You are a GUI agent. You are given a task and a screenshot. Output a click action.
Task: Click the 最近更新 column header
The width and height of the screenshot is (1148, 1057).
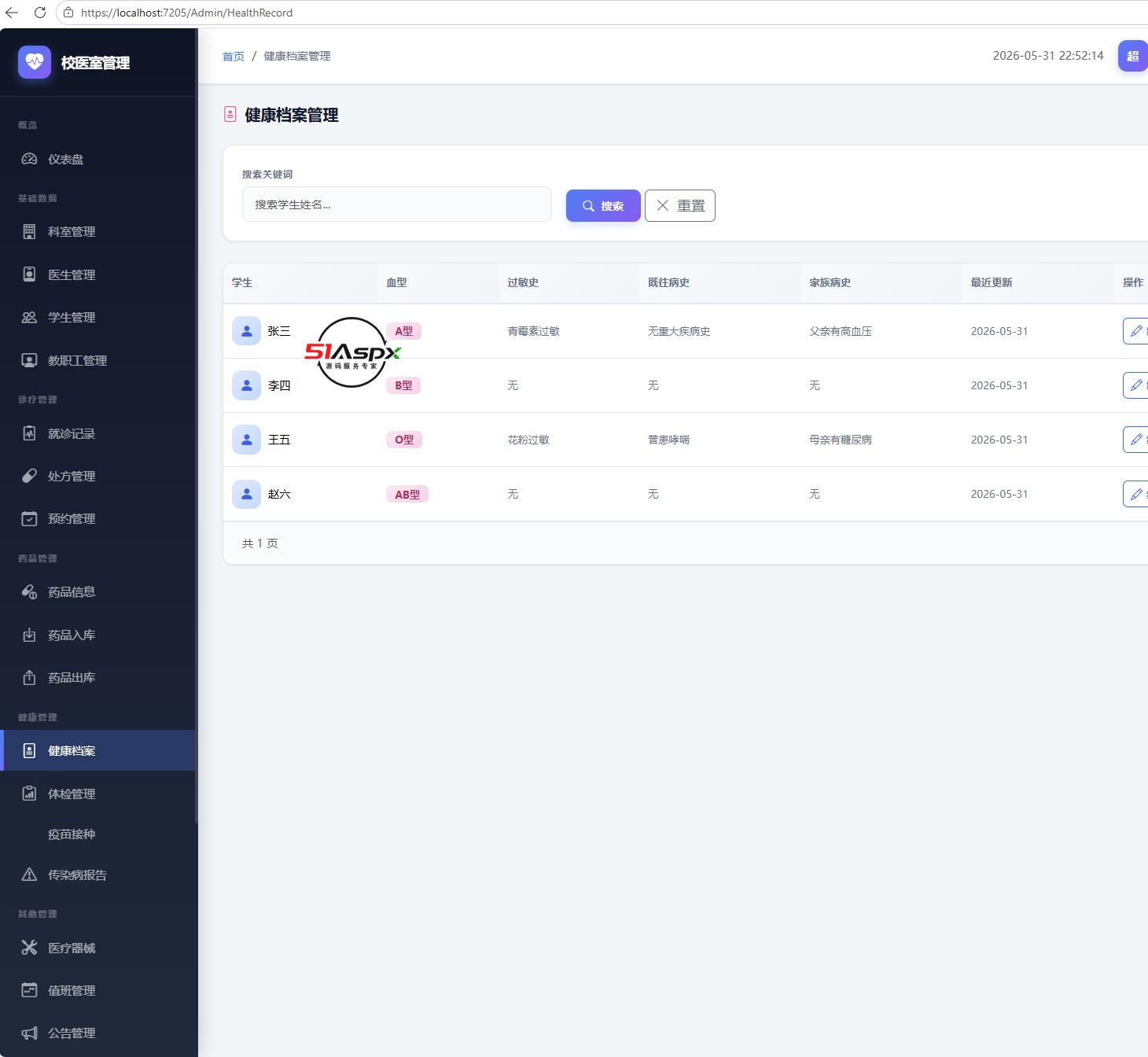(x=992, y=282)
